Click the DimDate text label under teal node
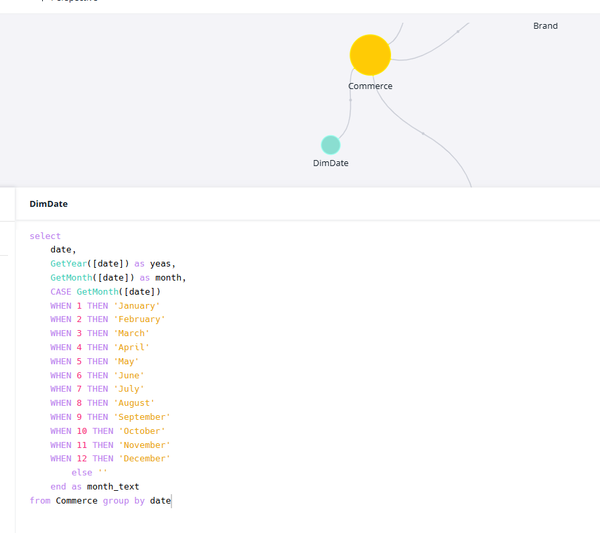Screen dimensions: 600x533 pos(330,163)
